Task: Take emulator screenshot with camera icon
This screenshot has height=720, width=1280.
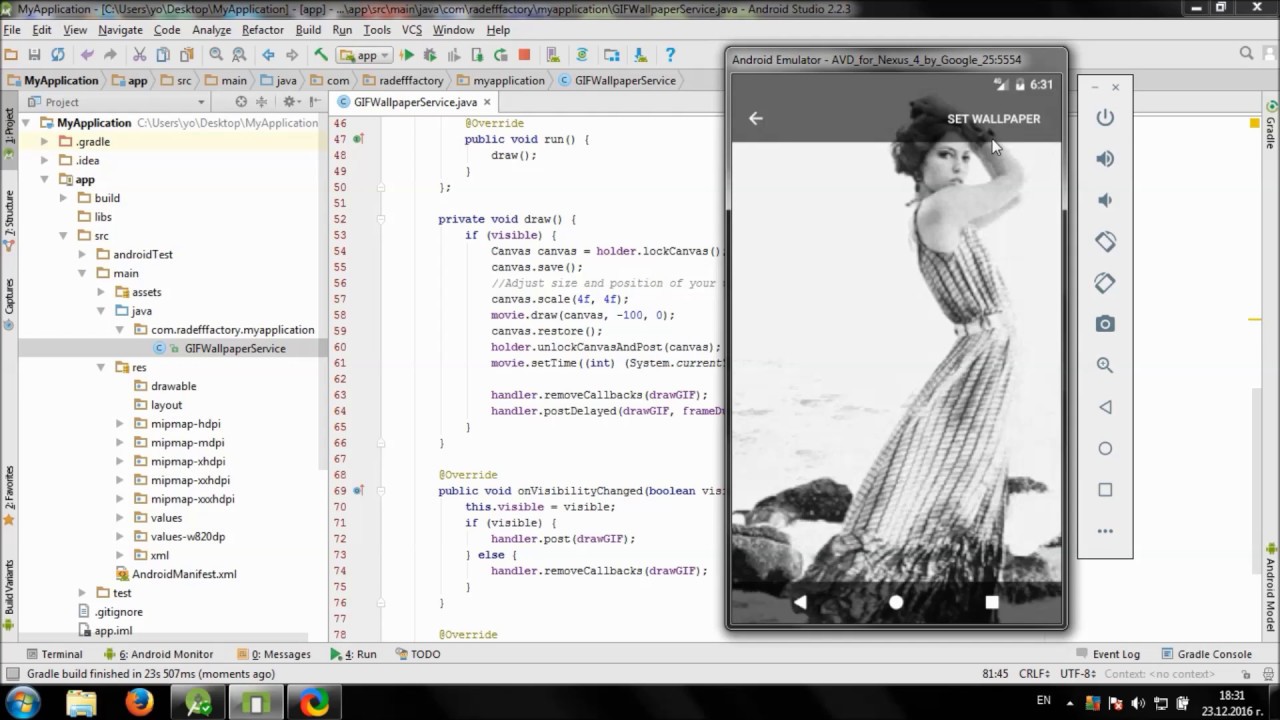Action: (x=1105, y=324)
